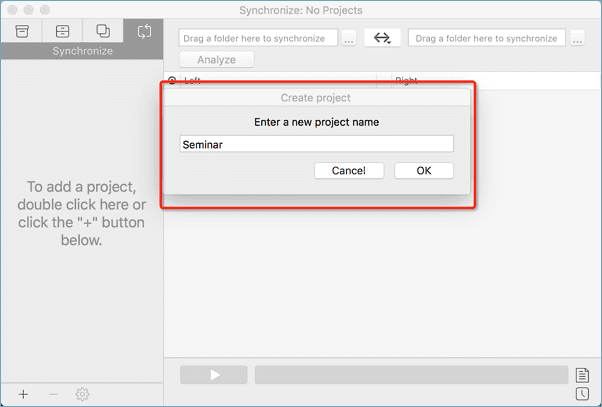
Task: Click the right folder drop field
Action: click(x=487, y=38)
